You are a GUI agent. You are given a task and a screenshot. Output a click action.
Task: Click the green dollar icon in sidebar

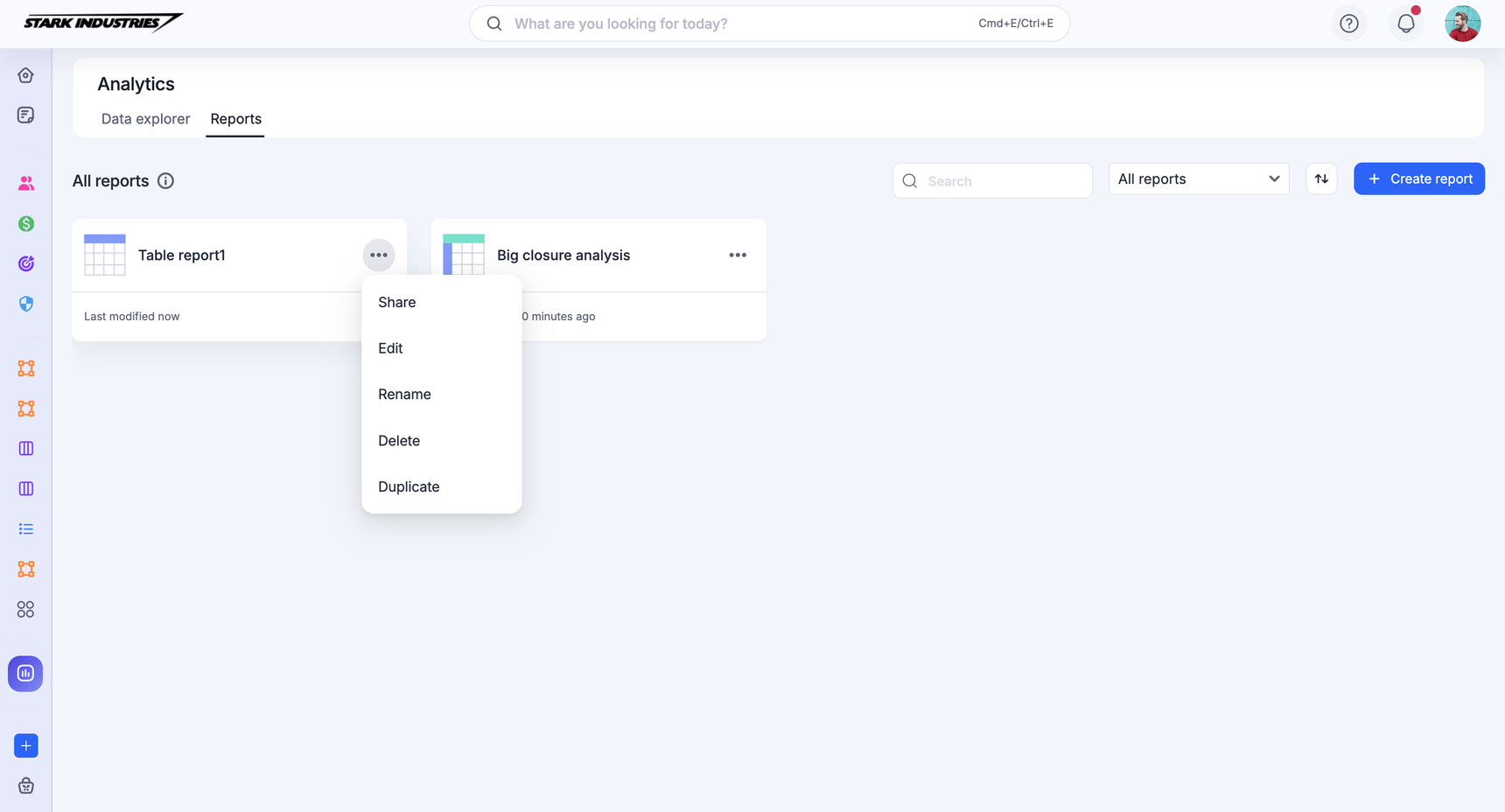pyautogui.click(x=25, y=224)
